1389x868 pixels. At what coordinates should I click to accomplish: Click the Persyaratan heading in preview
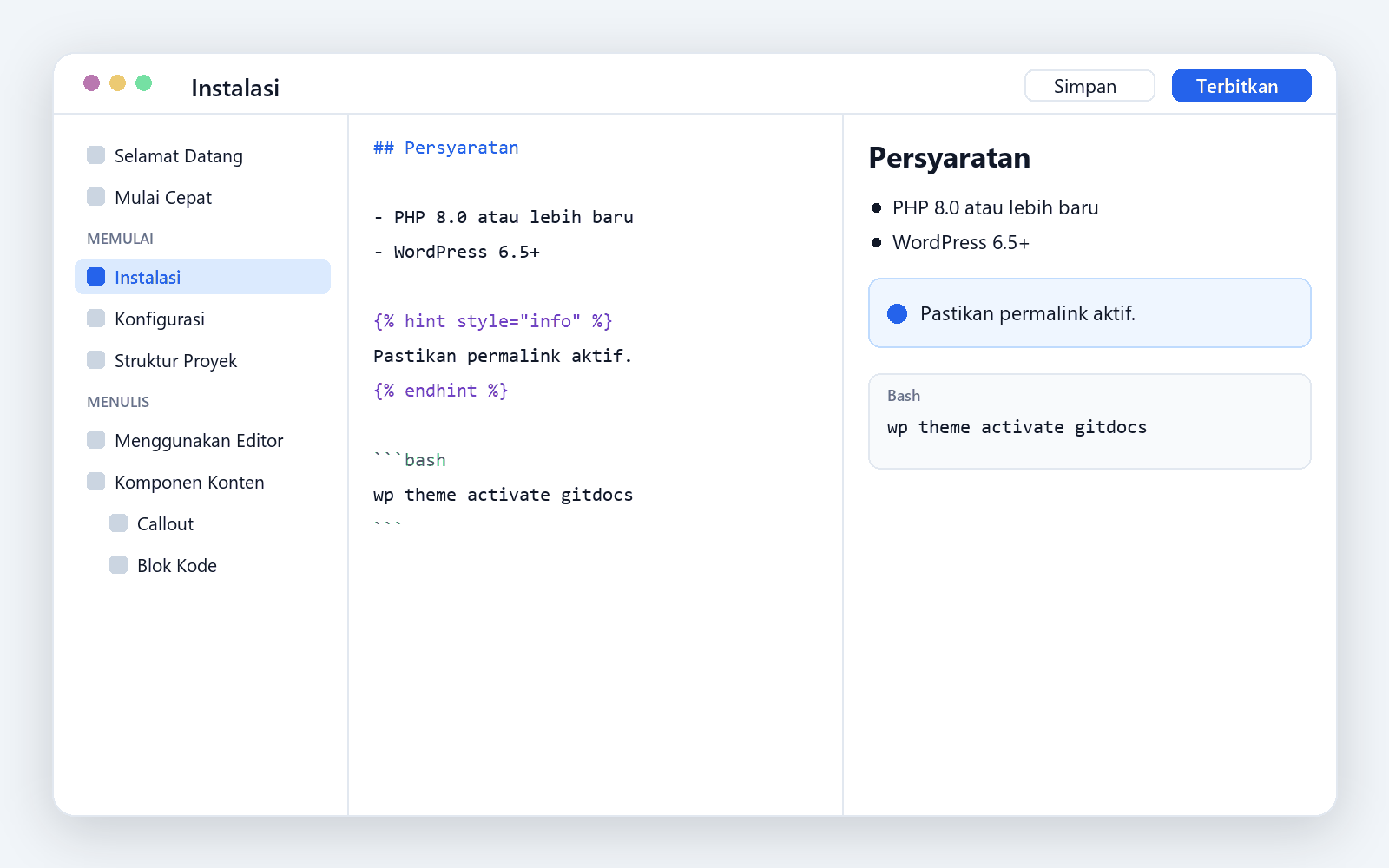pos(950,158)
